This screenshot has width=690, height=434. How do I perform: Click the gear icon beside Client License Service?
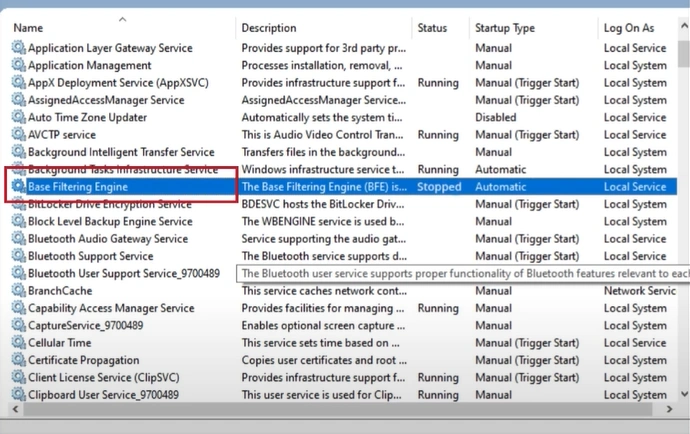pyautogui.click(x=18, y=377)
